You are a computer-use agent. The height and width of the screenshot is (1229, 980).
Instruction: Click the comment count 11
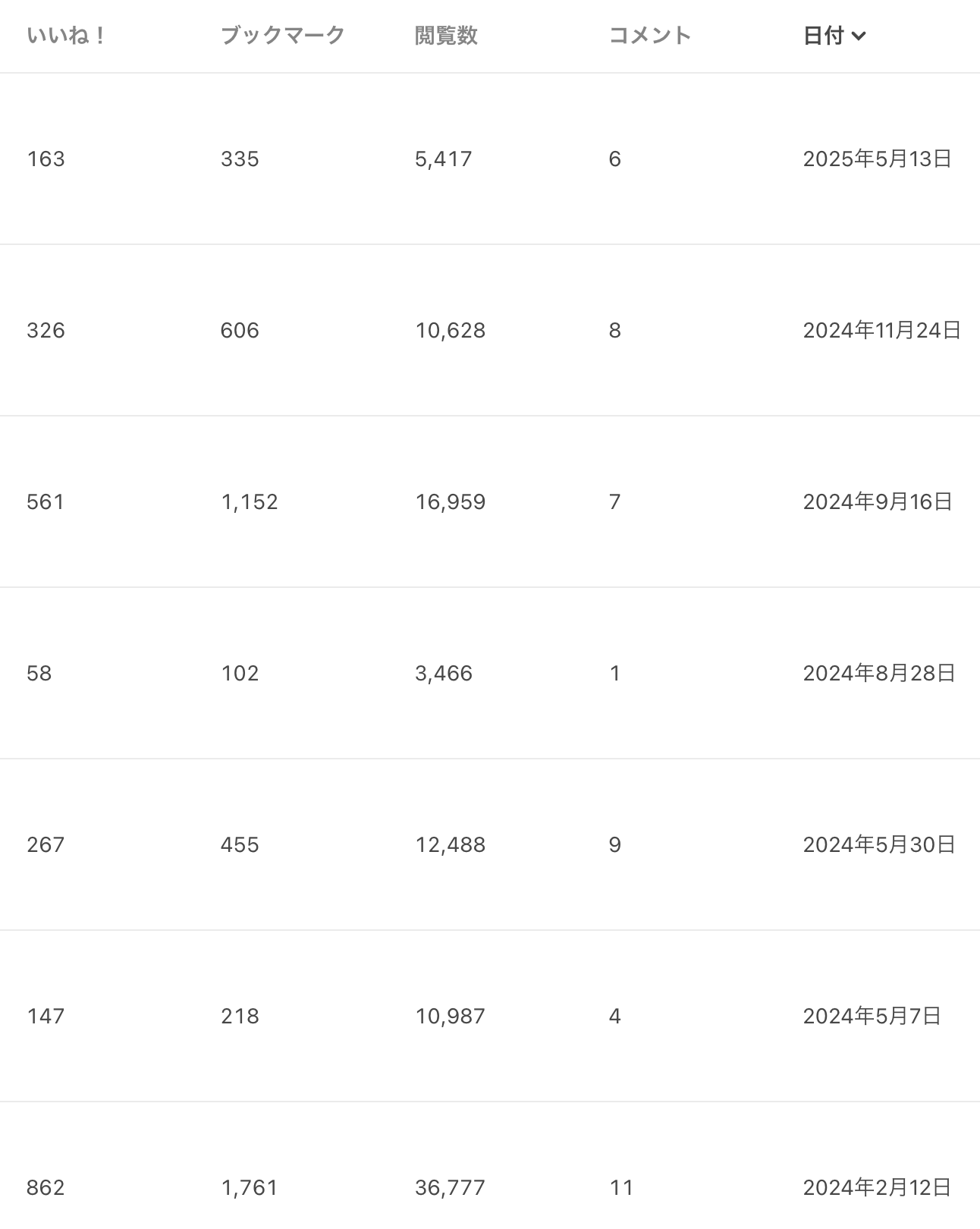(621, 1187)
